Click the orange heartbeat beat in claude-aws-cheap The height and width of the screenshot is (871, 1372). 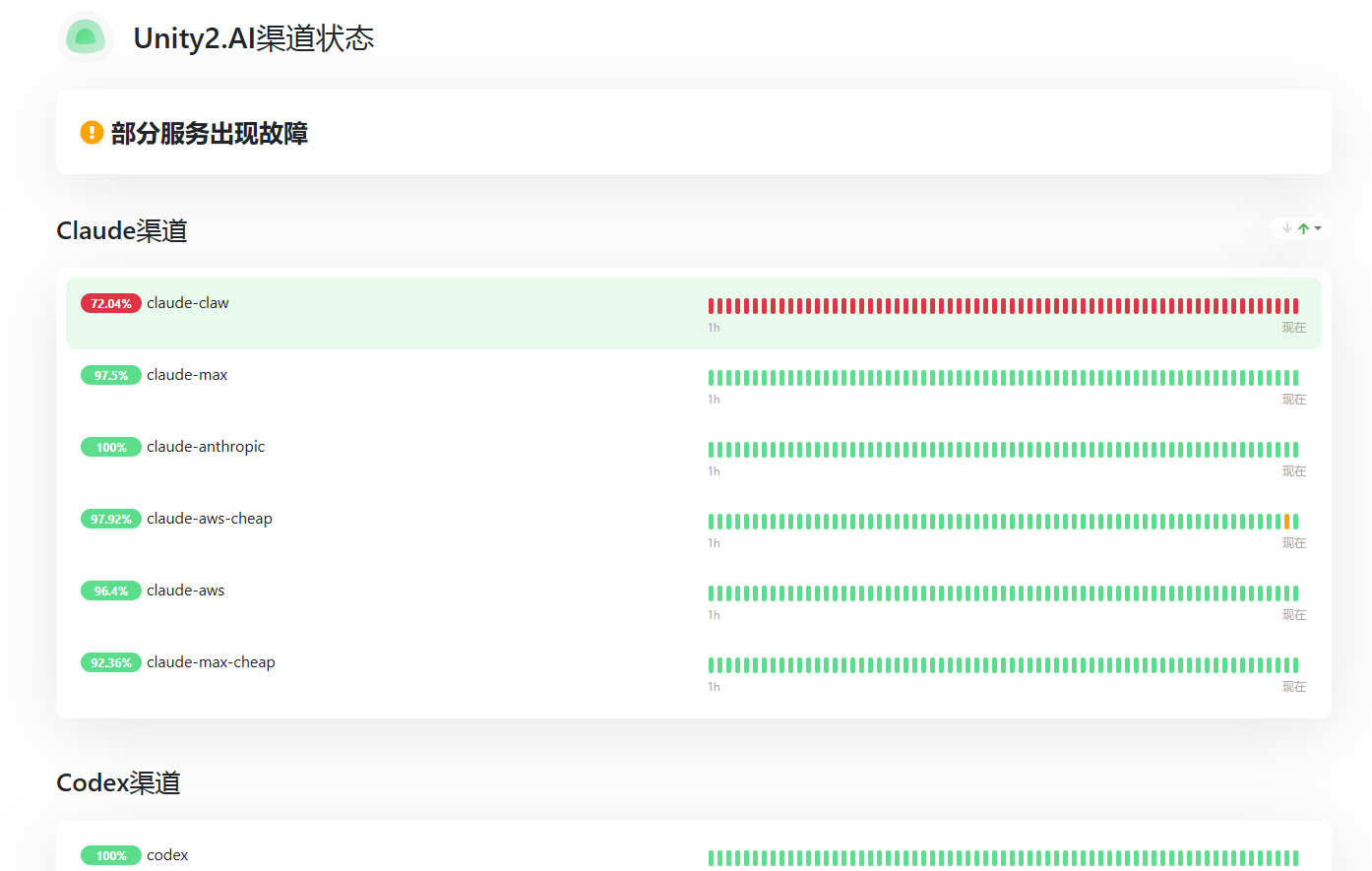[1286, 522]
